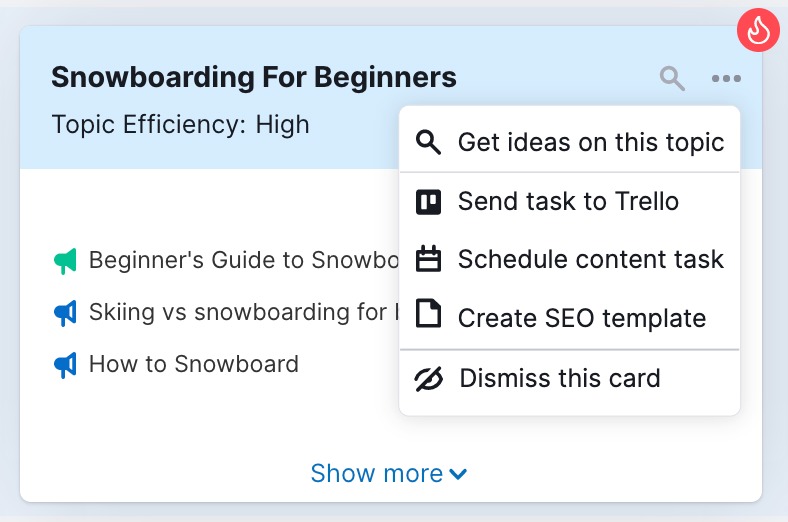788x522 pixels.
Task: Click the red flame trending icon
Action: click(758, 30)
